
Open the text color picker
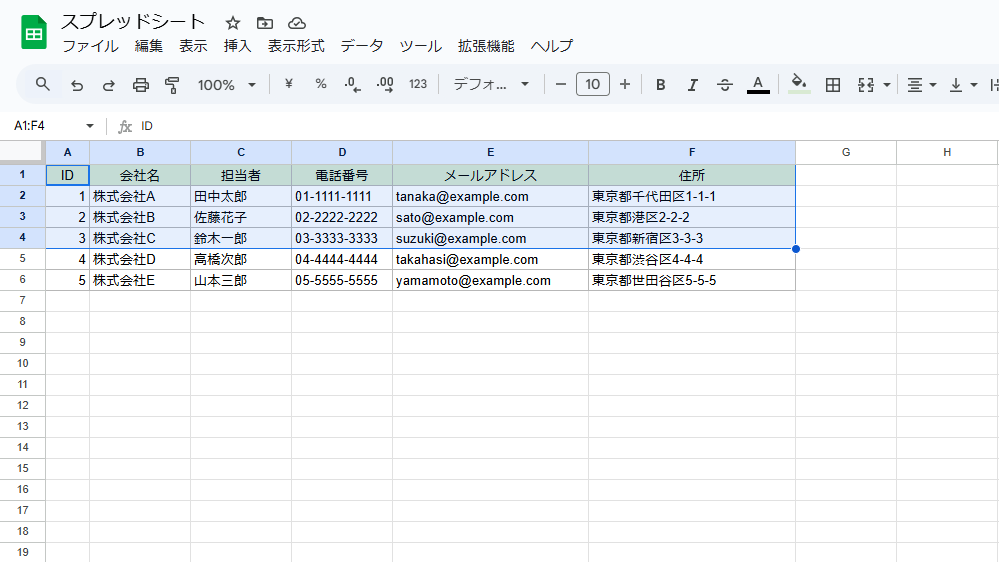click(x=758, y=85)
